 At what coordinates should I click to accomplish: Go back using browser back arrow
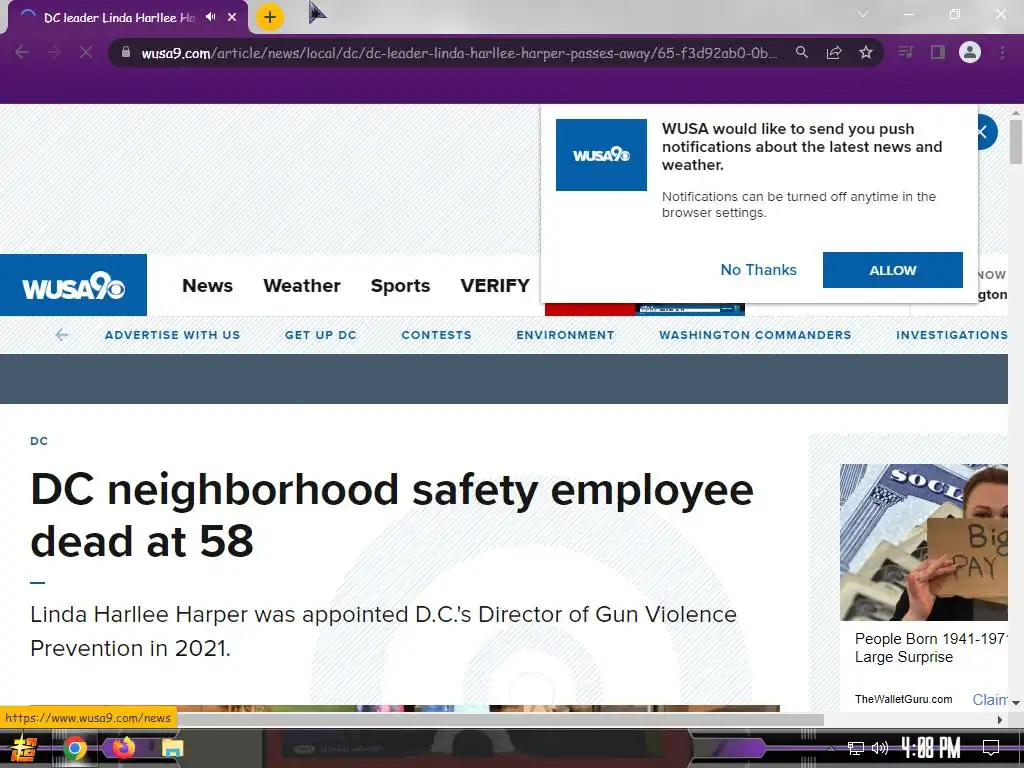point(22,52)
